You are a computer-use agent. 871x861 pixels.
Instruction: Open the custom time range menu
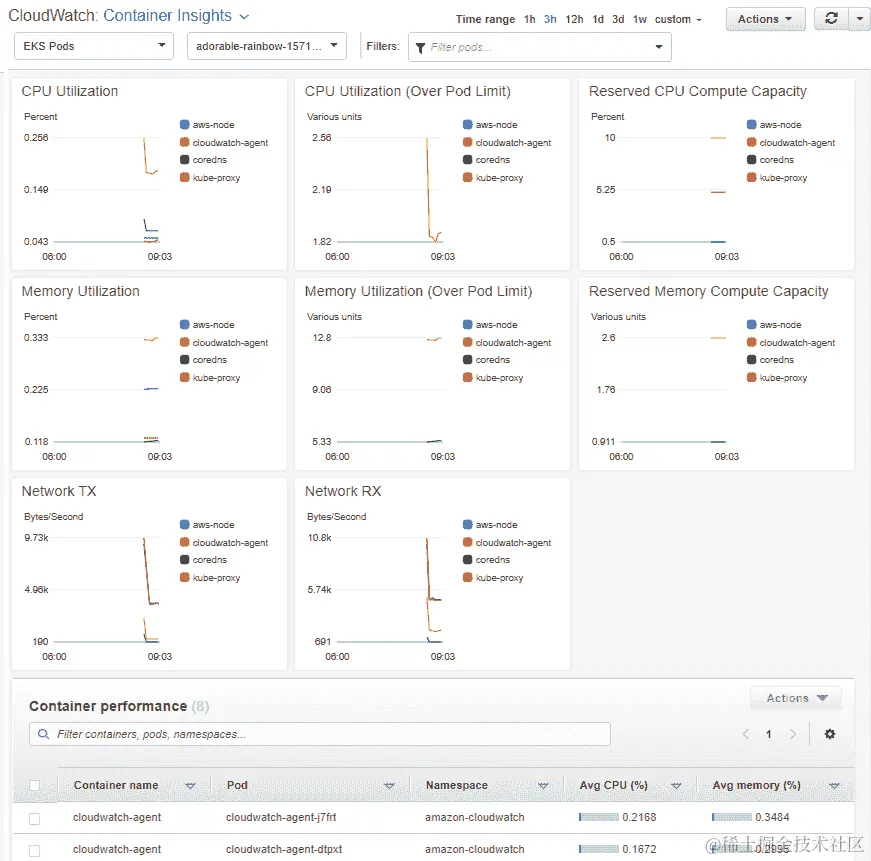tap(678, 19)
